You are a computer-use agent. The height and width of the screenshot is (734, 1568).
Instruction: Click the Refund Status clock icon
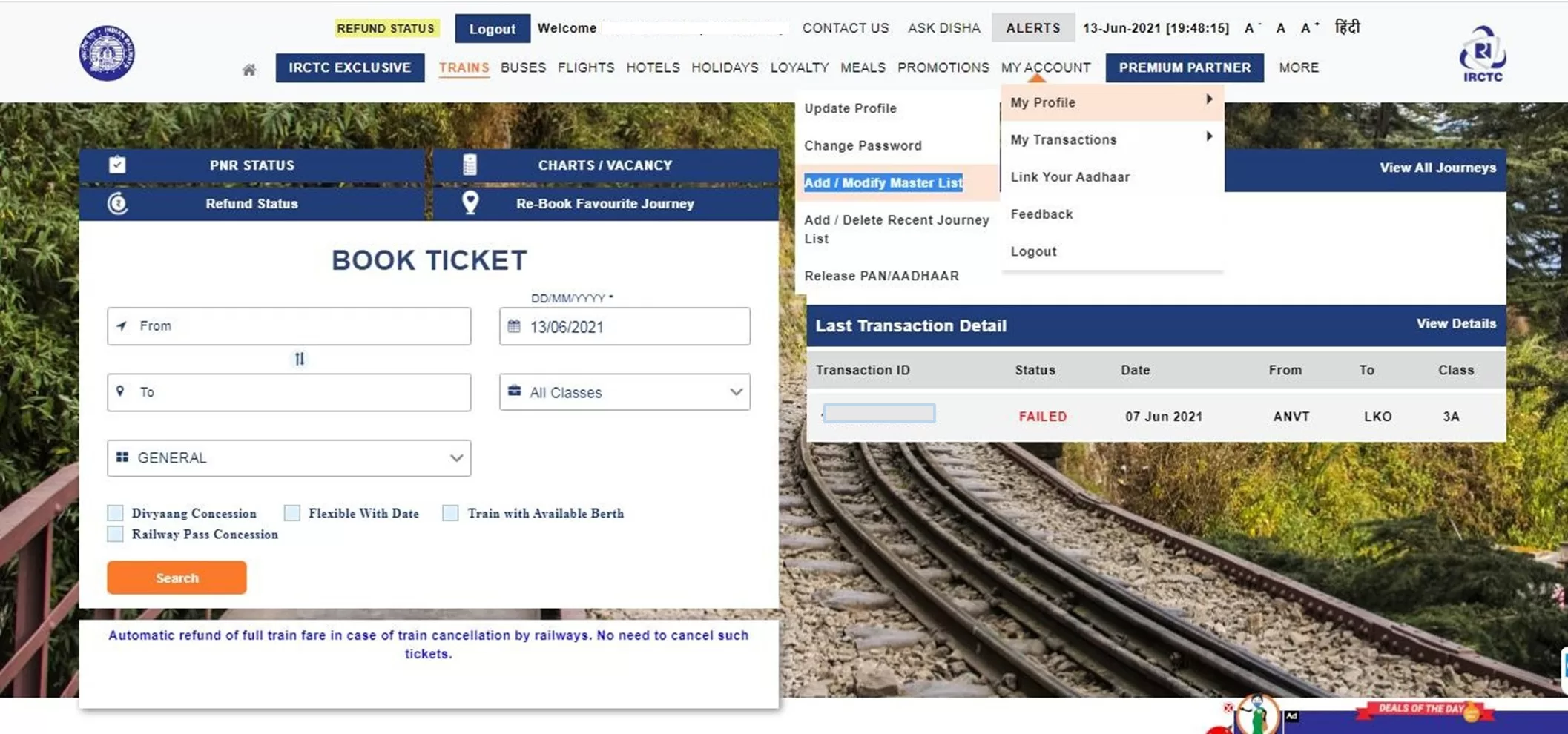coord(117,204)
